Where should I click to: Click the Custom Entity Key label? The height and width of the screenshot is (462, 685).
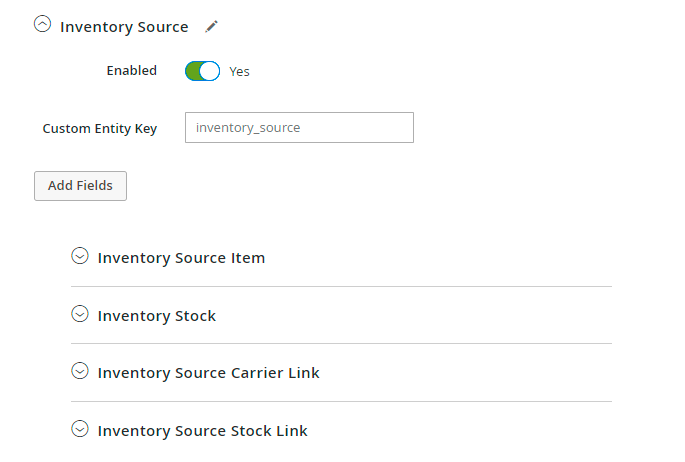pos(99,129)
